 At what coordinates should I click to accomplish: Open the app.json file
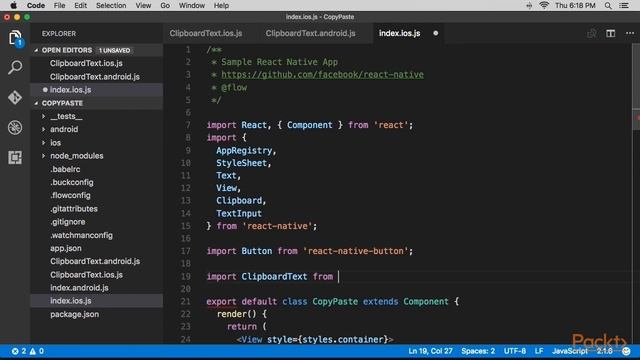click(x=97, y=248)
